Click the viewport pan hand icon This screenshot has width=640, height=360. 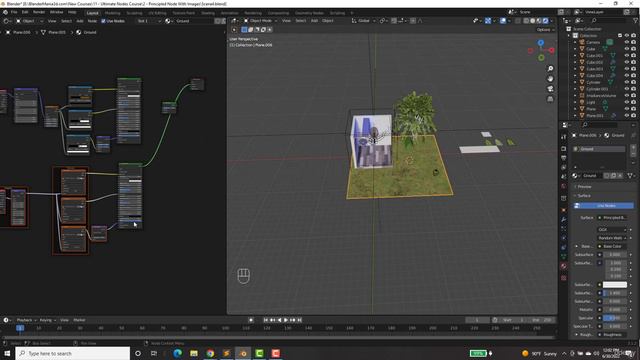tap(550, 79)
